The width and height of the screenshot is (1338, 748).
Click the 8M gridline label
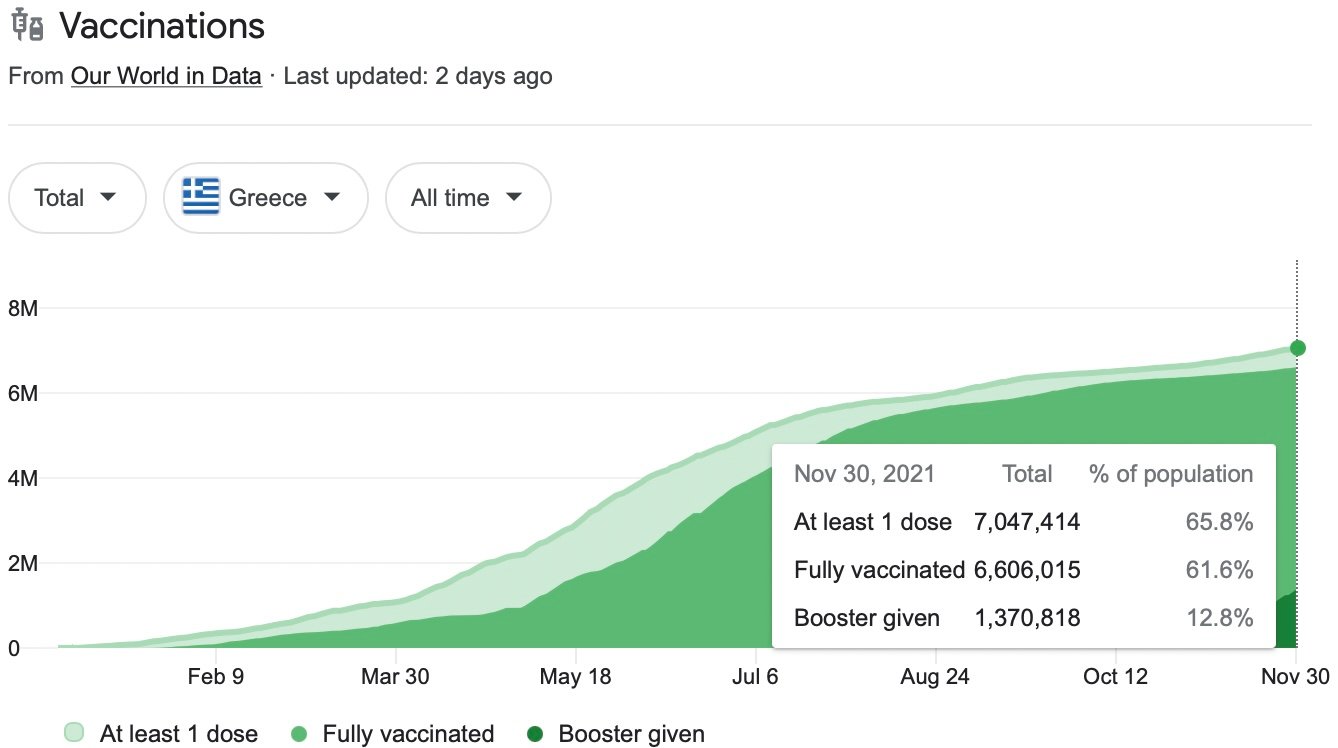(23, 308)
